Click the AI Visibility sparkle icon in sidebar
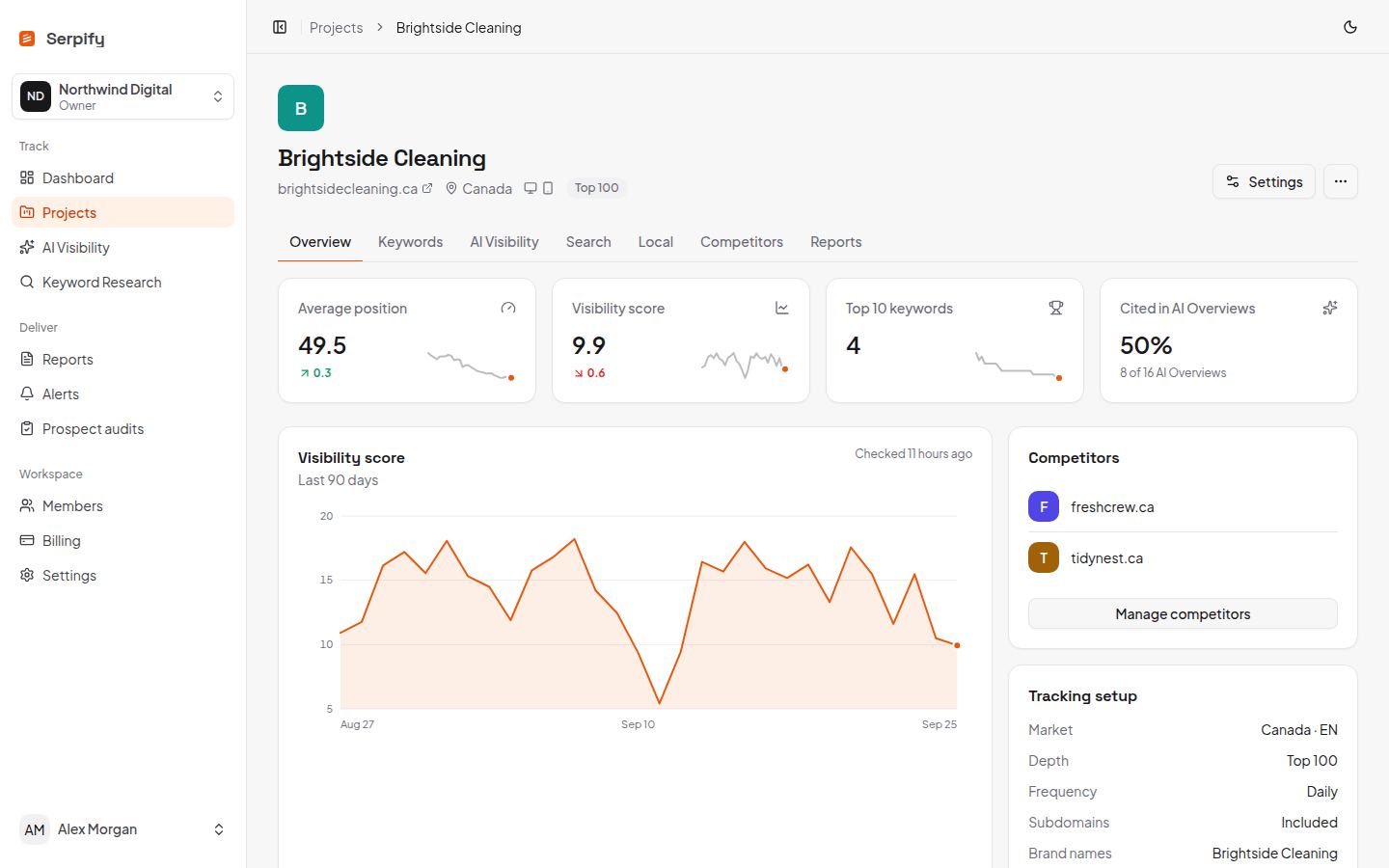1389x868 pixels. click(x=27, y=247)
